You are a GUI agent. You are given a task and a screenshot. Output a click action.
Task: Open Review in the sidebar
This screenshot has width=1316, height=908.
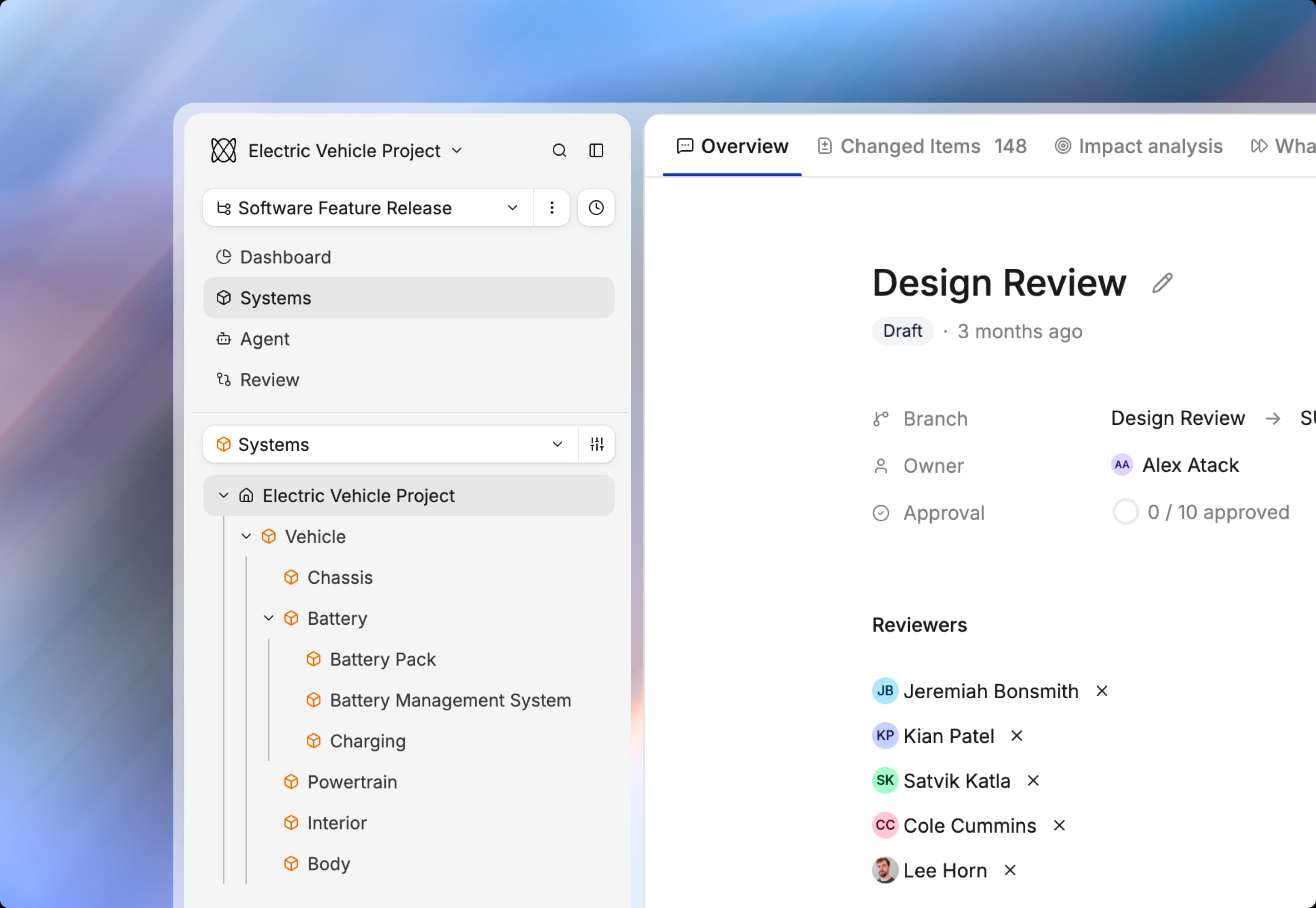tap(408, 380)
